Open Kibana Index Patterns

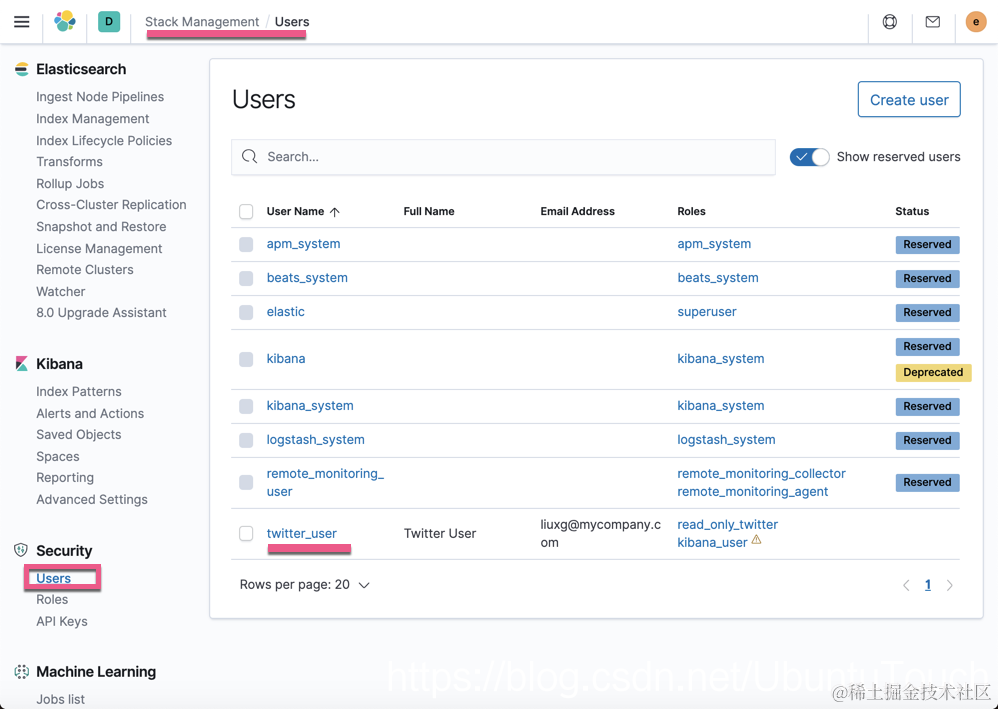(79, 391)
